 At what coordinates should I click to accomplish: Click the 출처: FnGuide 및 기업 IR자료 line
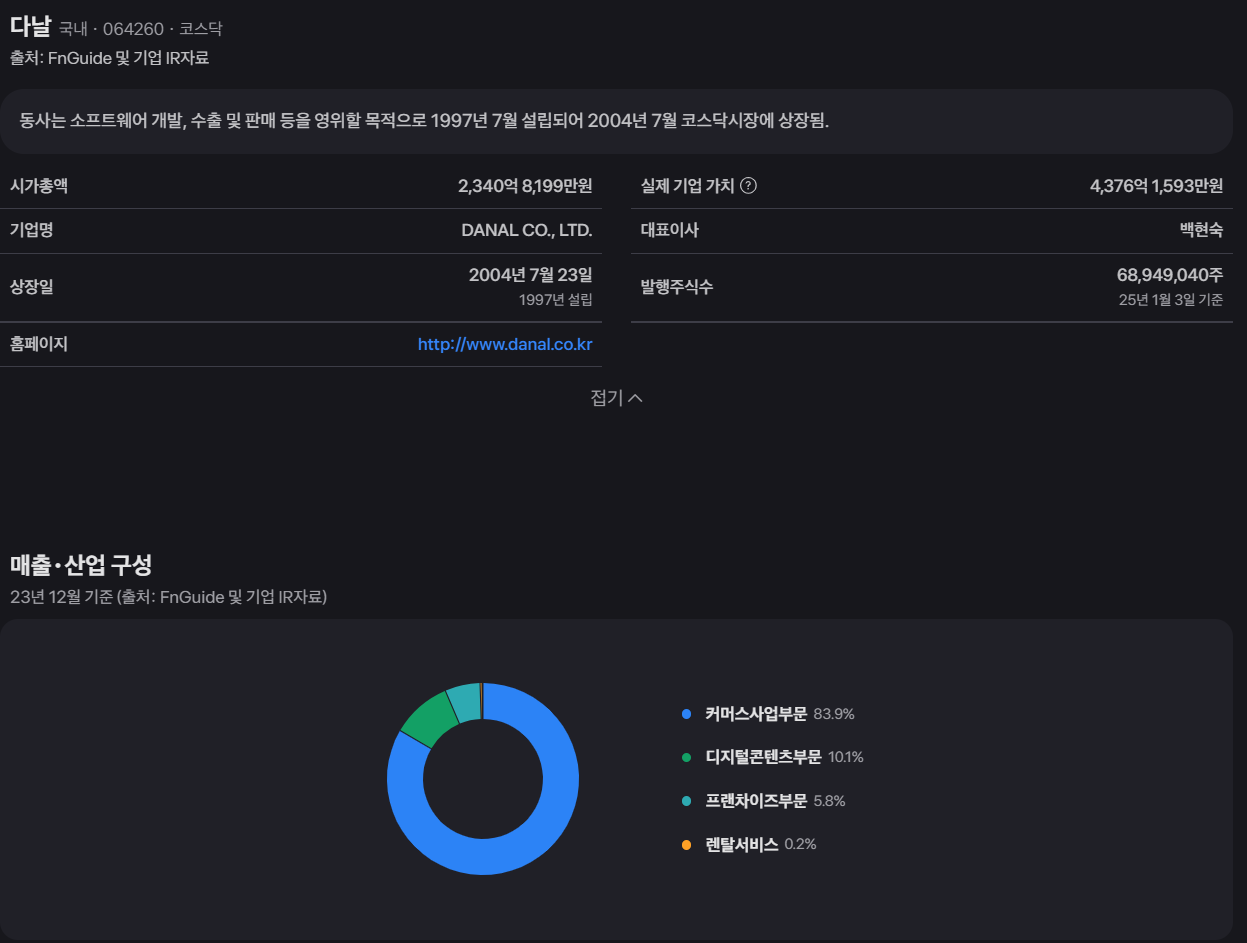pyautogui.click(x=109, y=58)
